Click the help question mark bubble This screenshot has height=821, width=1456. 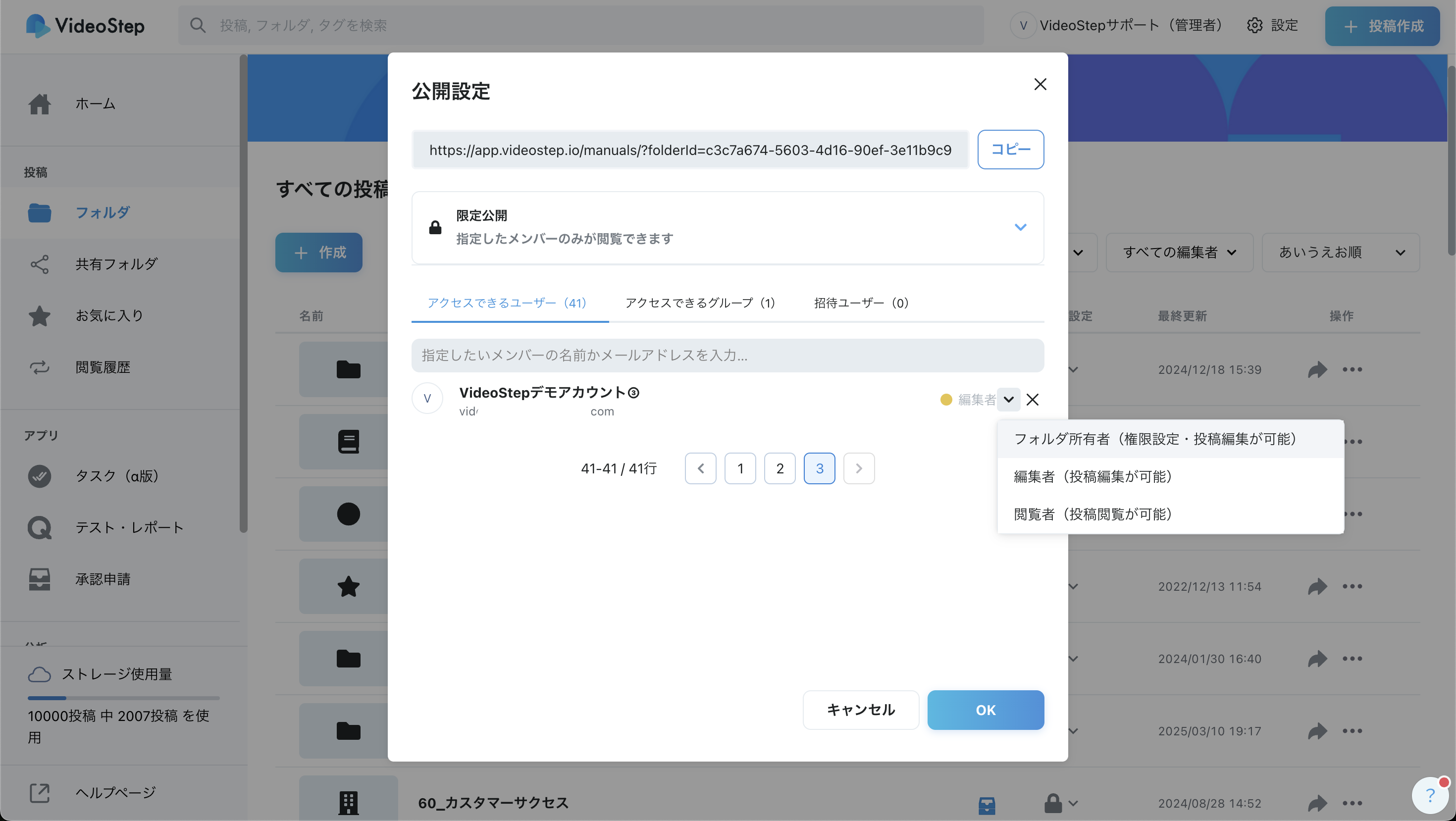tap(1430, 796)
